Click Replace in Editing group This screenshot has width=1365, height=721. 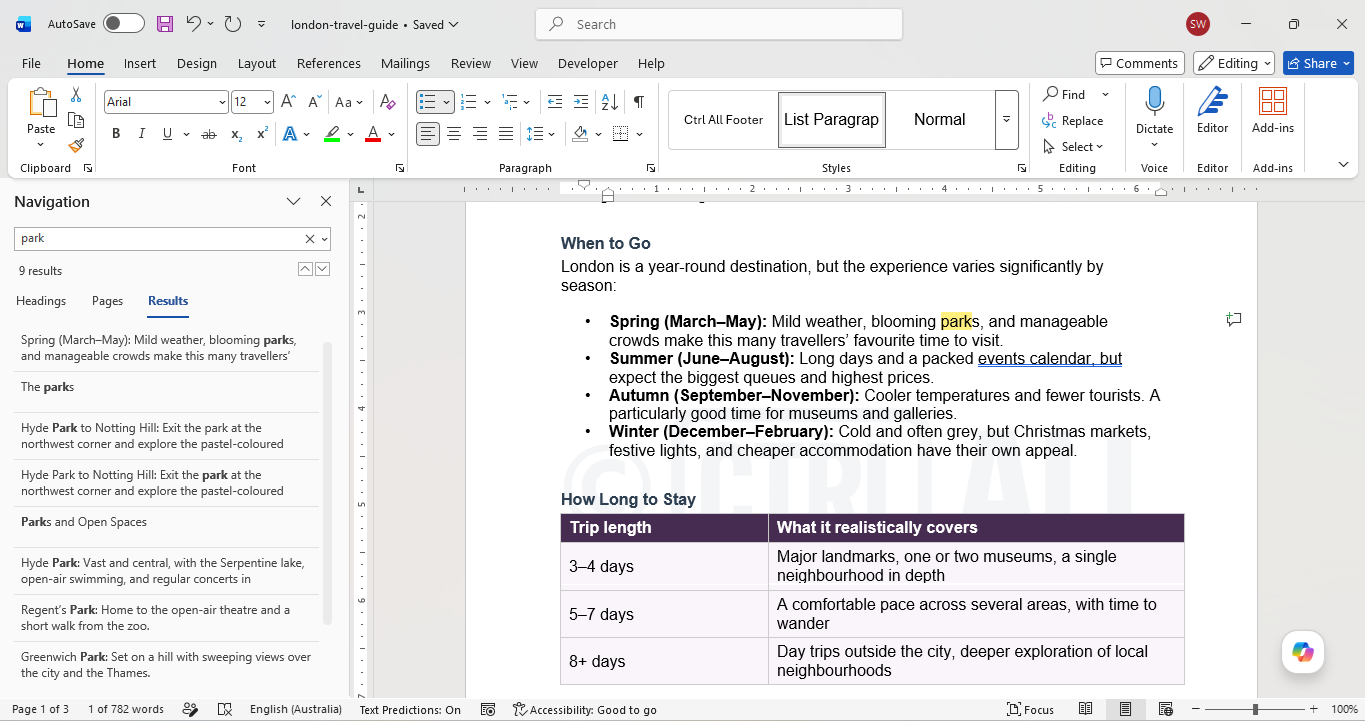coord(1073,121)
